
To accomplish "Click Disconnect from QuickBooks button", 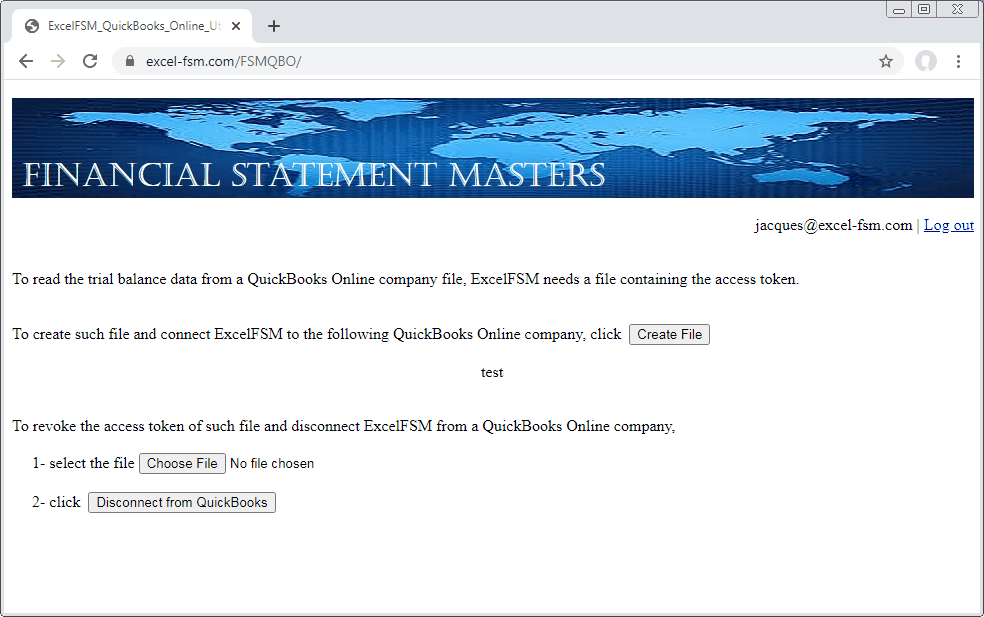I will [x=182, y=502].
